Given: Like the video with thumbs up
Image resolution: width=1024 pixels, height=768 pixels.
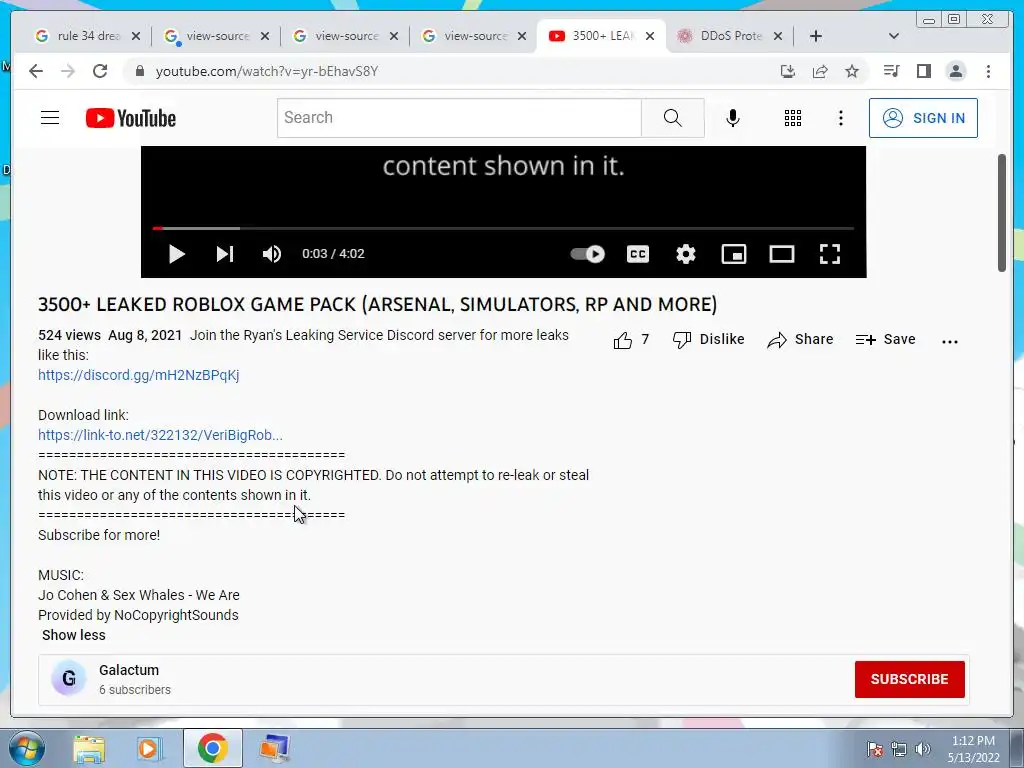Looking at the screenshot, I should click(631, 340).
